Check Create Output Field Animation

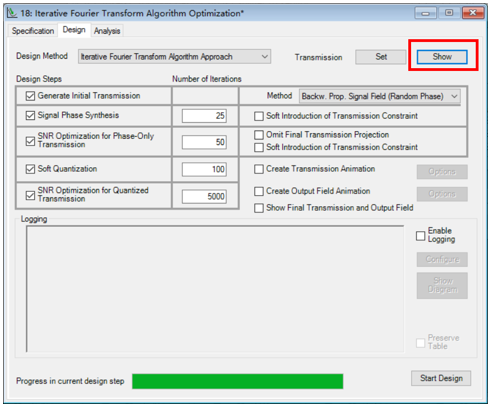[259, 191]
